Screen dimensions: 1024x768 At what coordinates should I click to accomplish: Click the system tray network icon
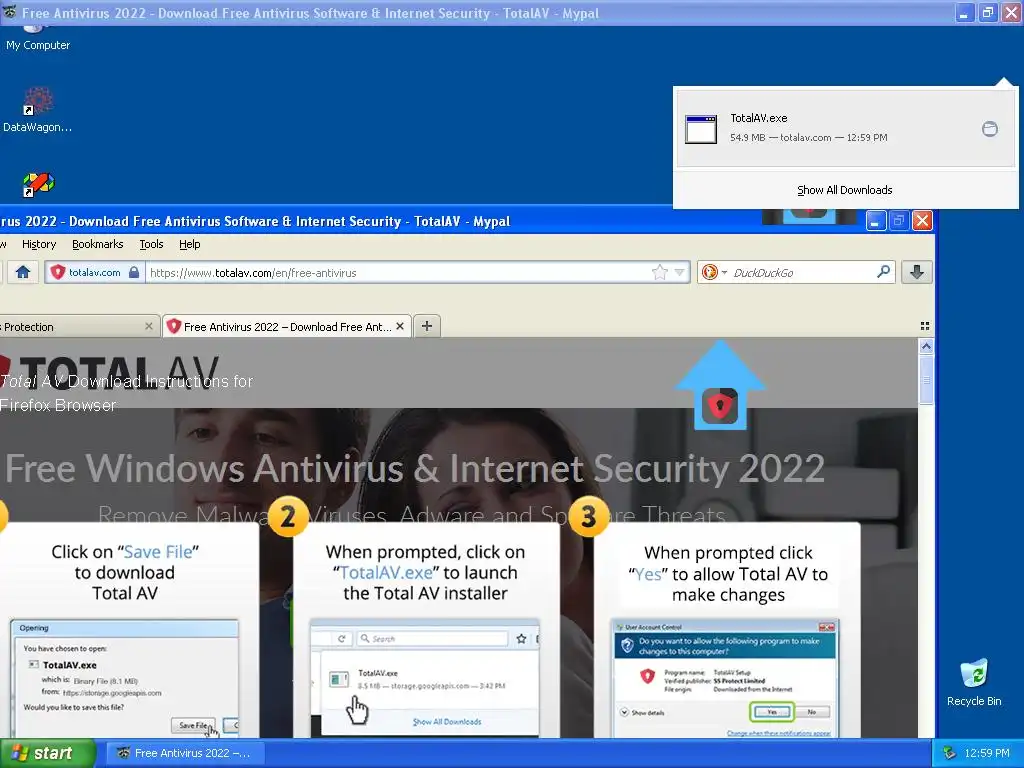[x=950, y=753]
